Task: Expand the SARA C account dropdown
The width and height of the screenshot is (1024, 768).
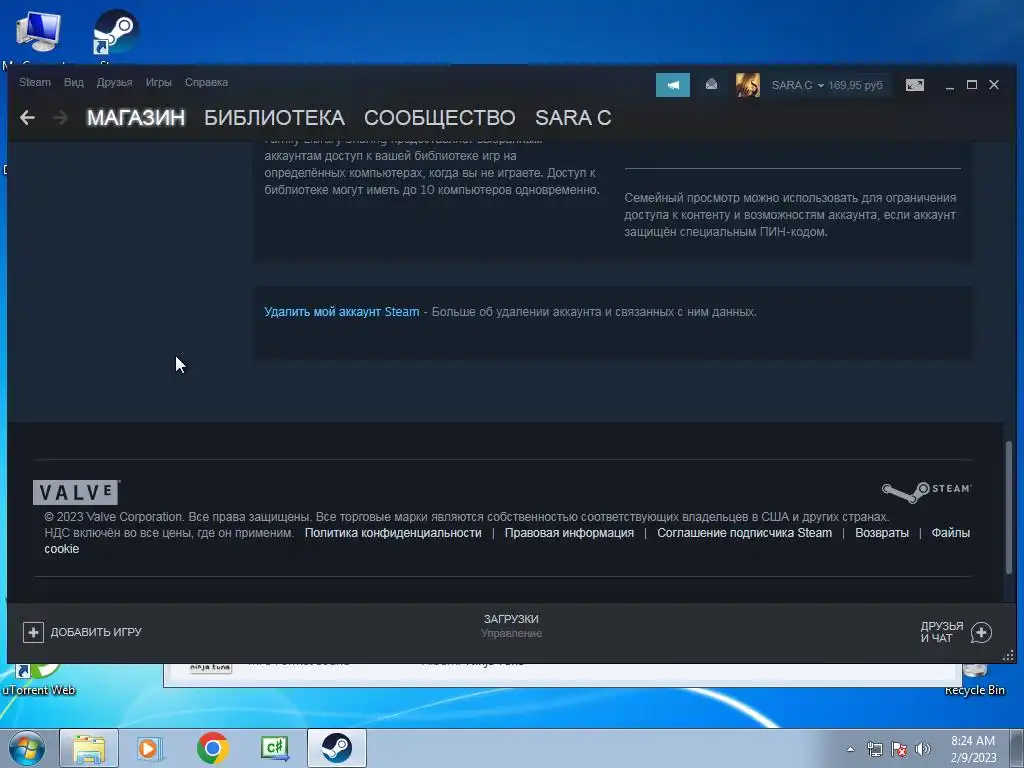Action: pyautogui.click(x=797, y=85)
